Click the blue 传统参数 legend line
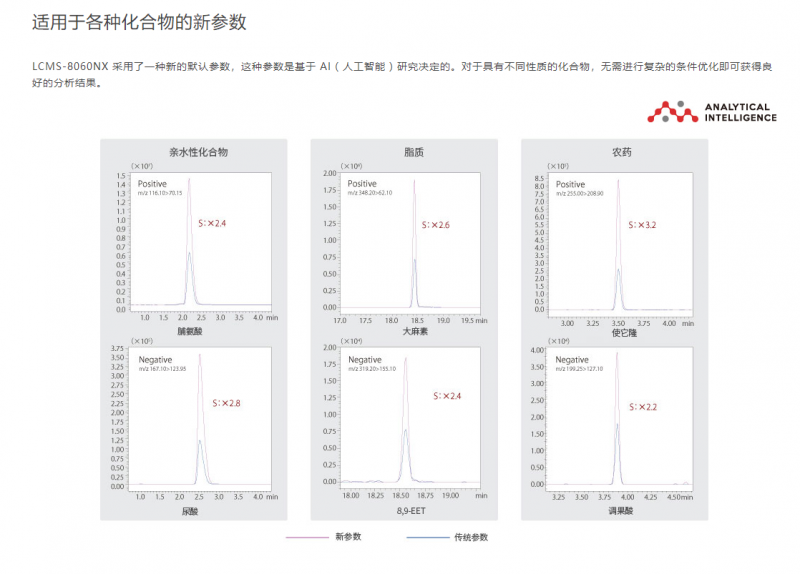 [429, 537]
